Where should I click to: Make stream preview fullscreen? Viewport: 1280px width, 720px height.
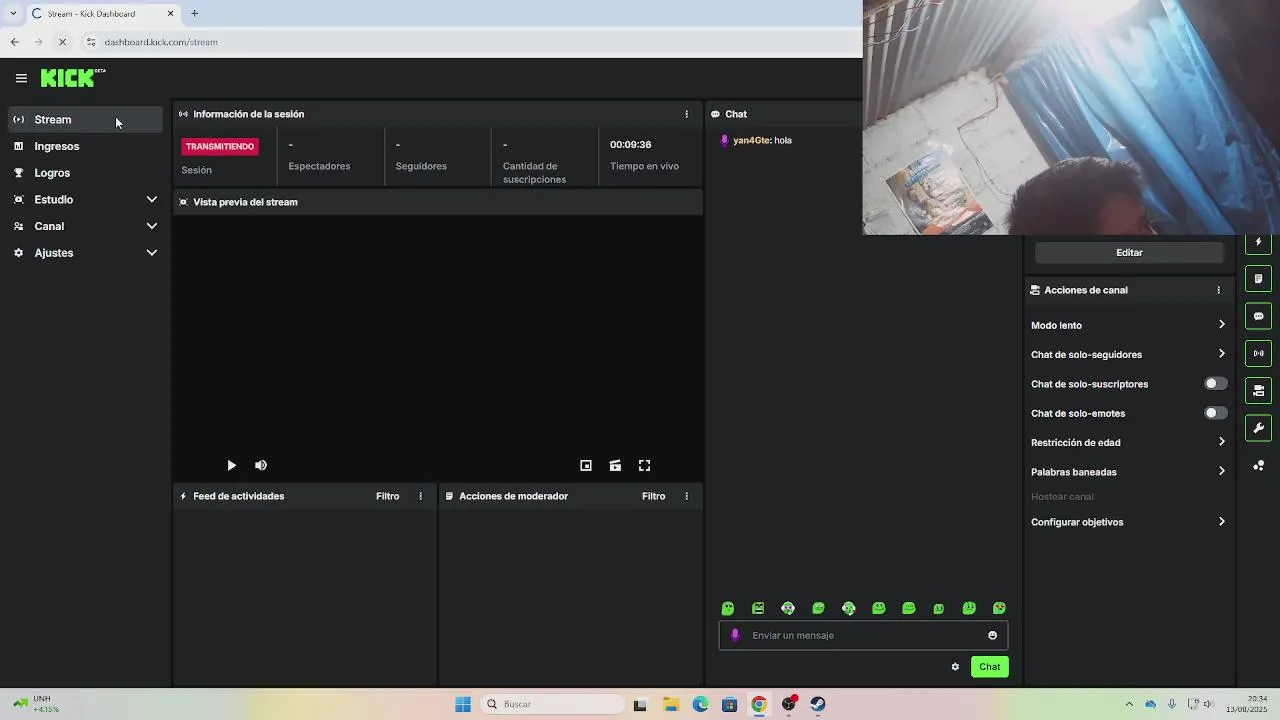(x=645, y=465)
